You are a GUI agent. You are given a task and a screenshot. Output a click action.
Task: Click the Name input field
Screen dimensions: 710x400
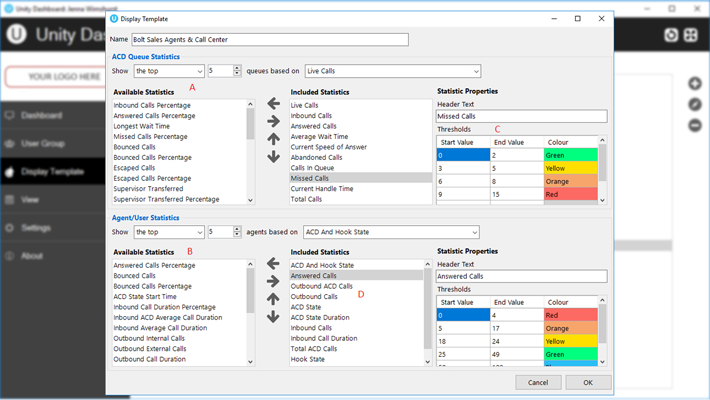pyautogui.click(x=270, y=39)
